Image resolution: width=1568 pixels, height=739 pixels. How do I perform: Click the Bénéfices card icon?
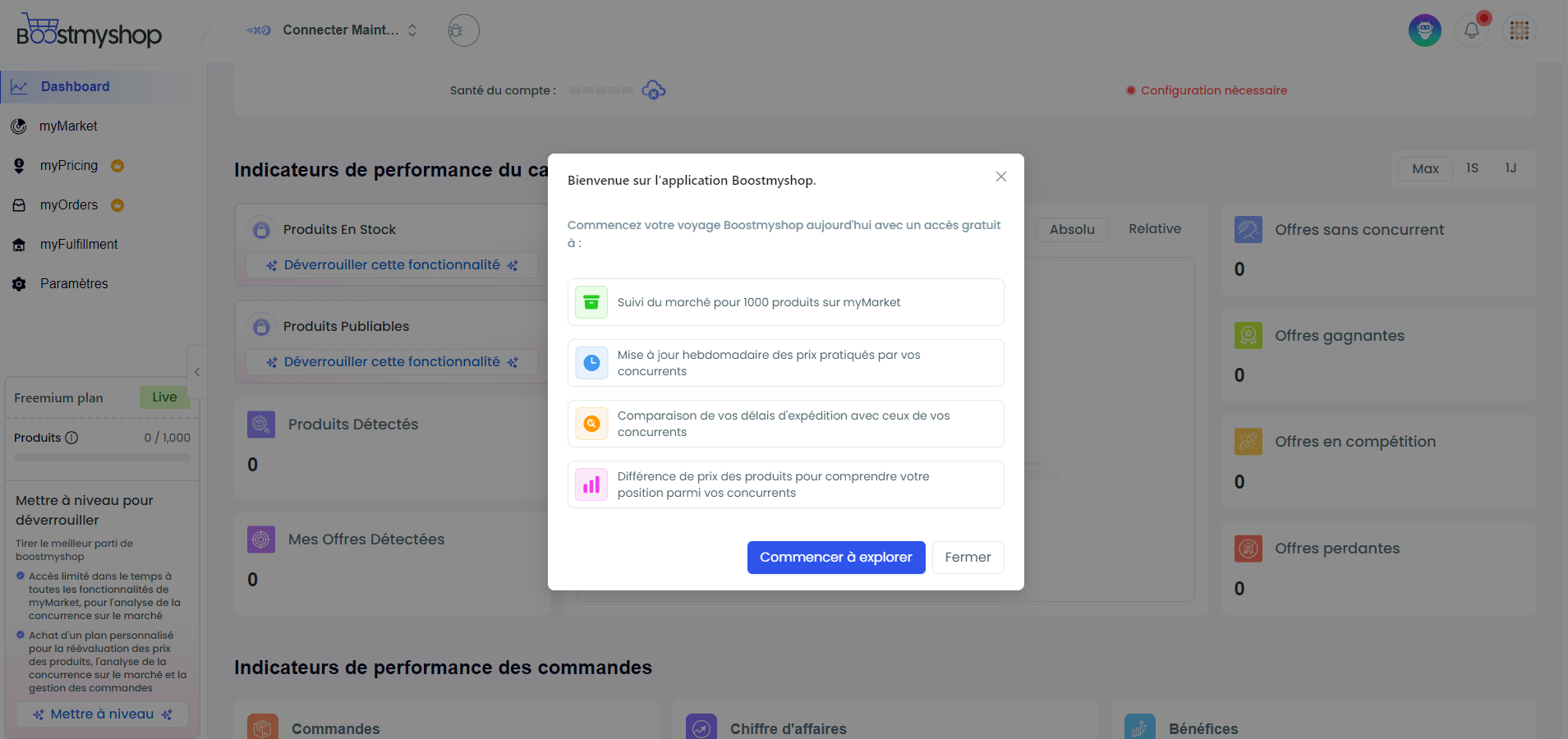point(1140,727)
